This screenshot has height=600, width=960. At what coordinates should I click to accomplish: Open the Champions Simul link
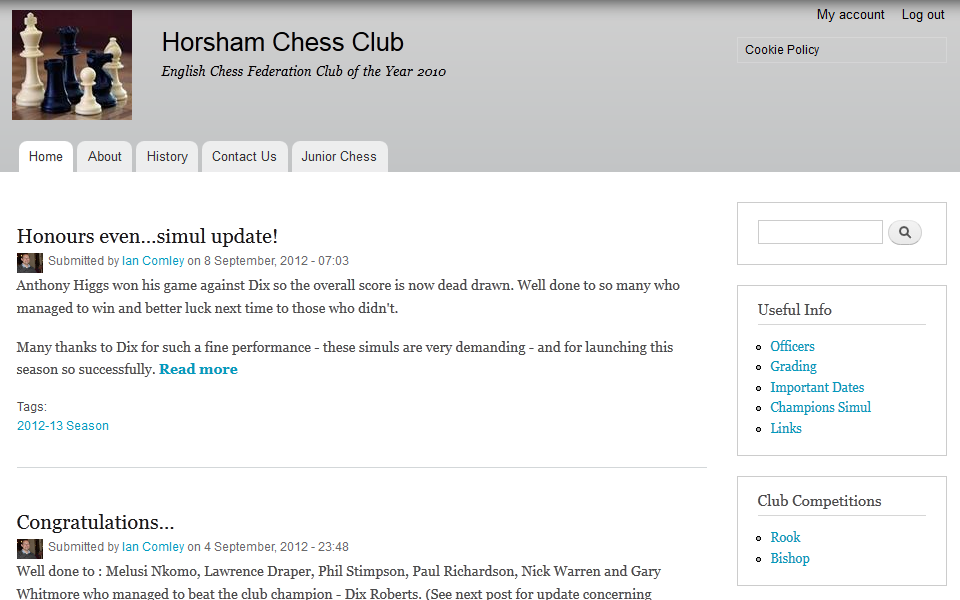click(x=820, y=407)
